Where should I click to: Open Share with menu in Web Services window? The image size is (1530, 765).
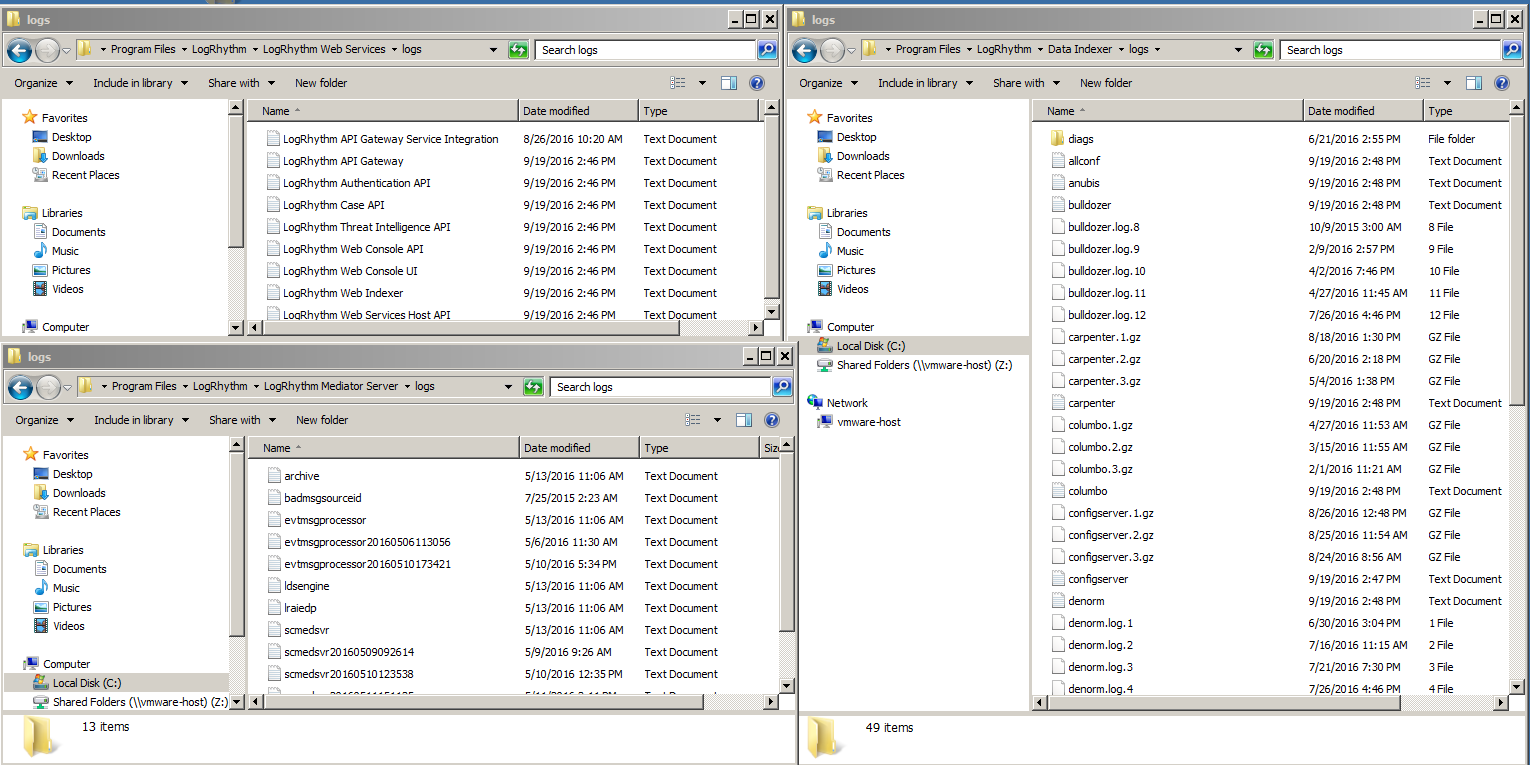click(242, 83)
